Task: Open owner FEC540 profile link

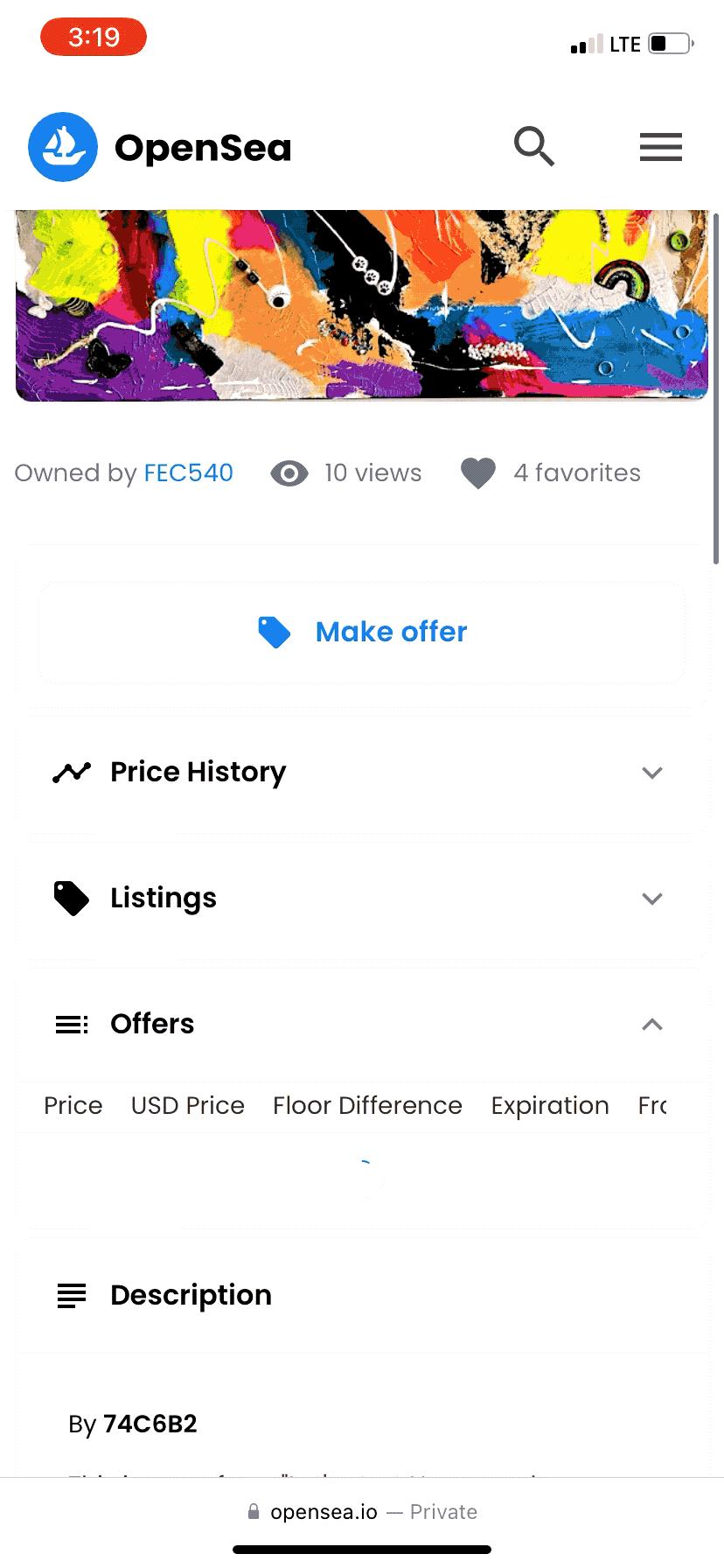Action: (x=188, y=473)
